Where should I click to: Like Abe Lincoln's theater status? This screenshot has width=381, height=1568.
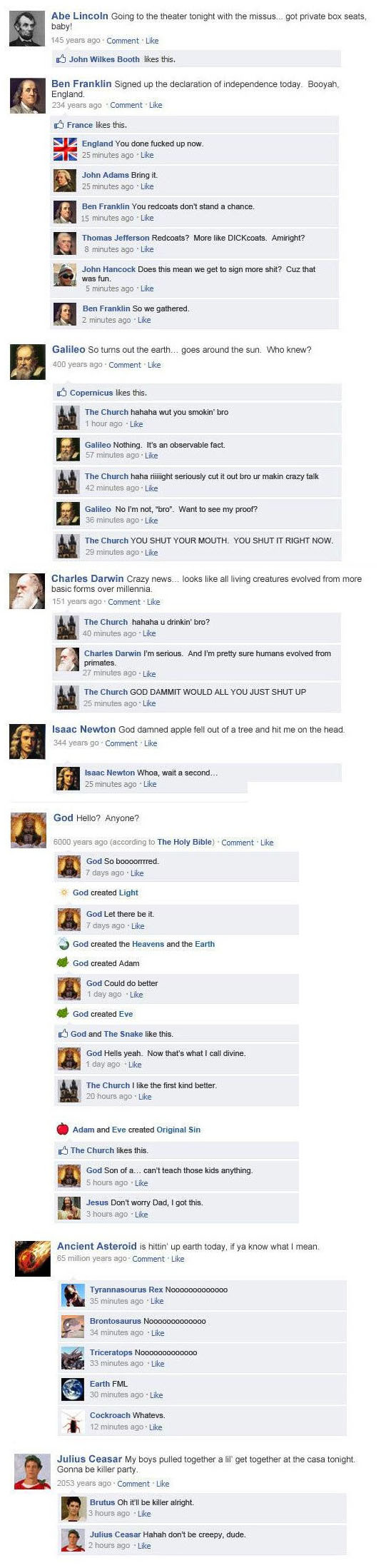152,41
